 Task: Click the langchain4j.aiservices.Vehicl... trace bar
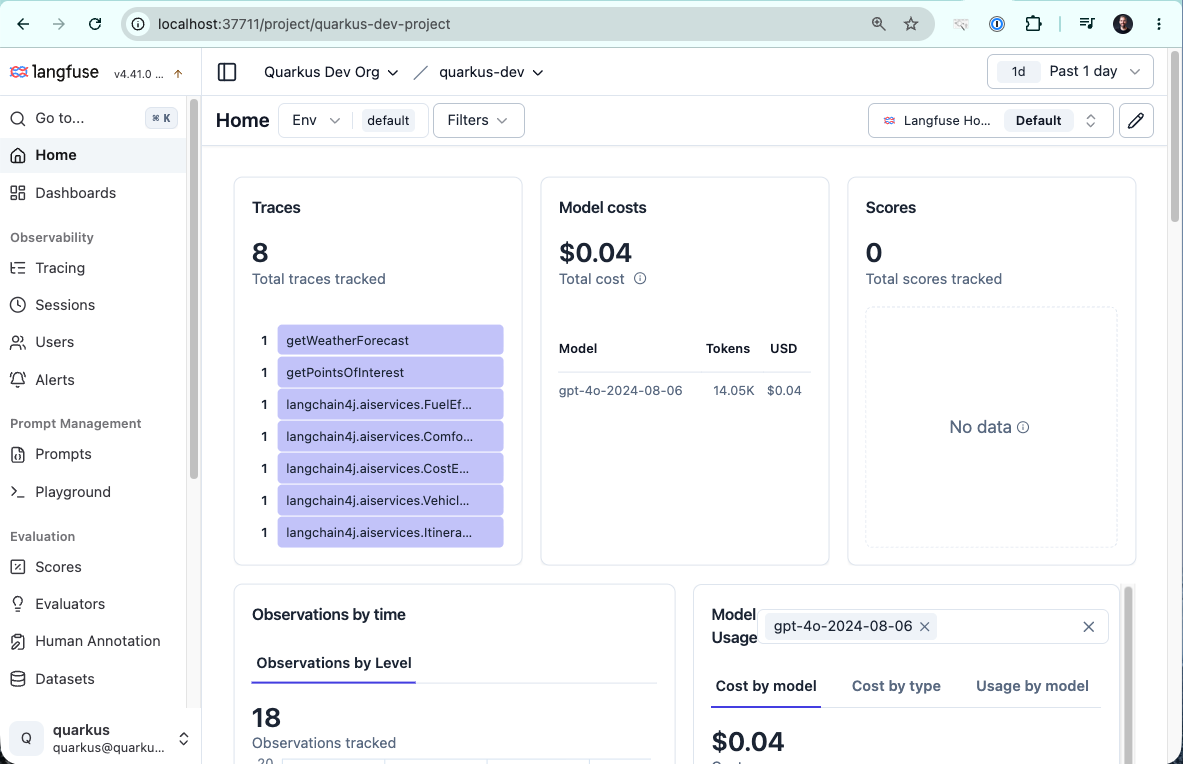390,501
